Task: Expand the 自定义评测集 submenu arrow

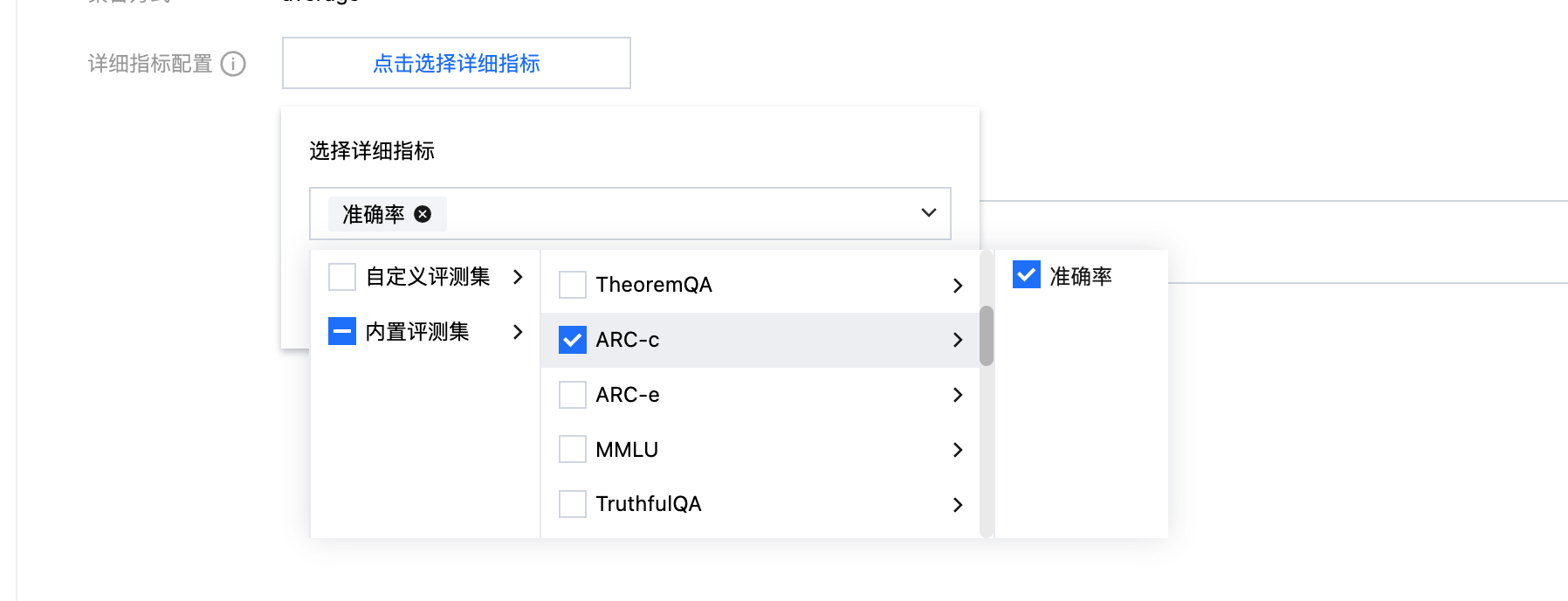Action: coord(518,277)
